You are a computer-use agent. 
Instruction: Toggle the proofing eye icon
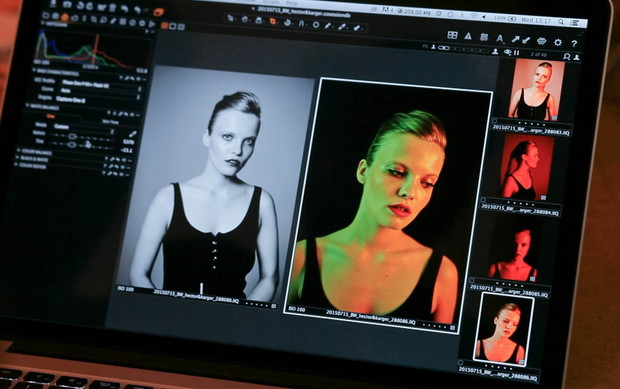point(508,52)
